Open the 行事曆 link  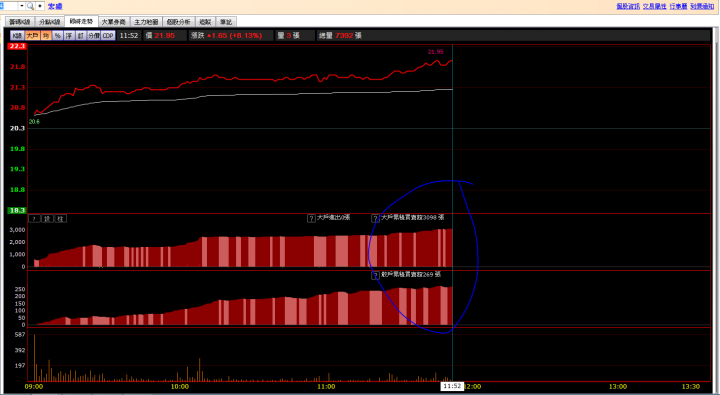[678, 6]
